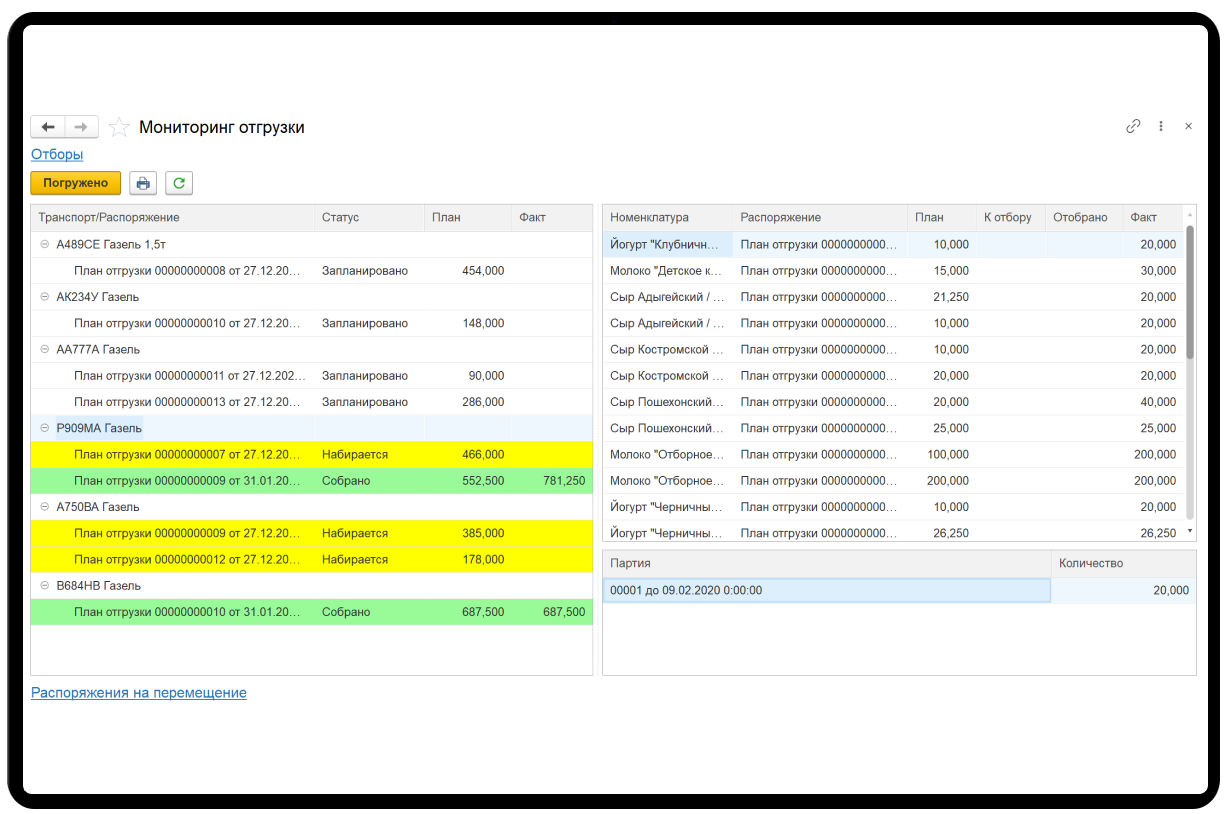Screen dimensions: 1228x814
Task: Collapse the Р909МА Газель group
Action: [x=44, y=428]
